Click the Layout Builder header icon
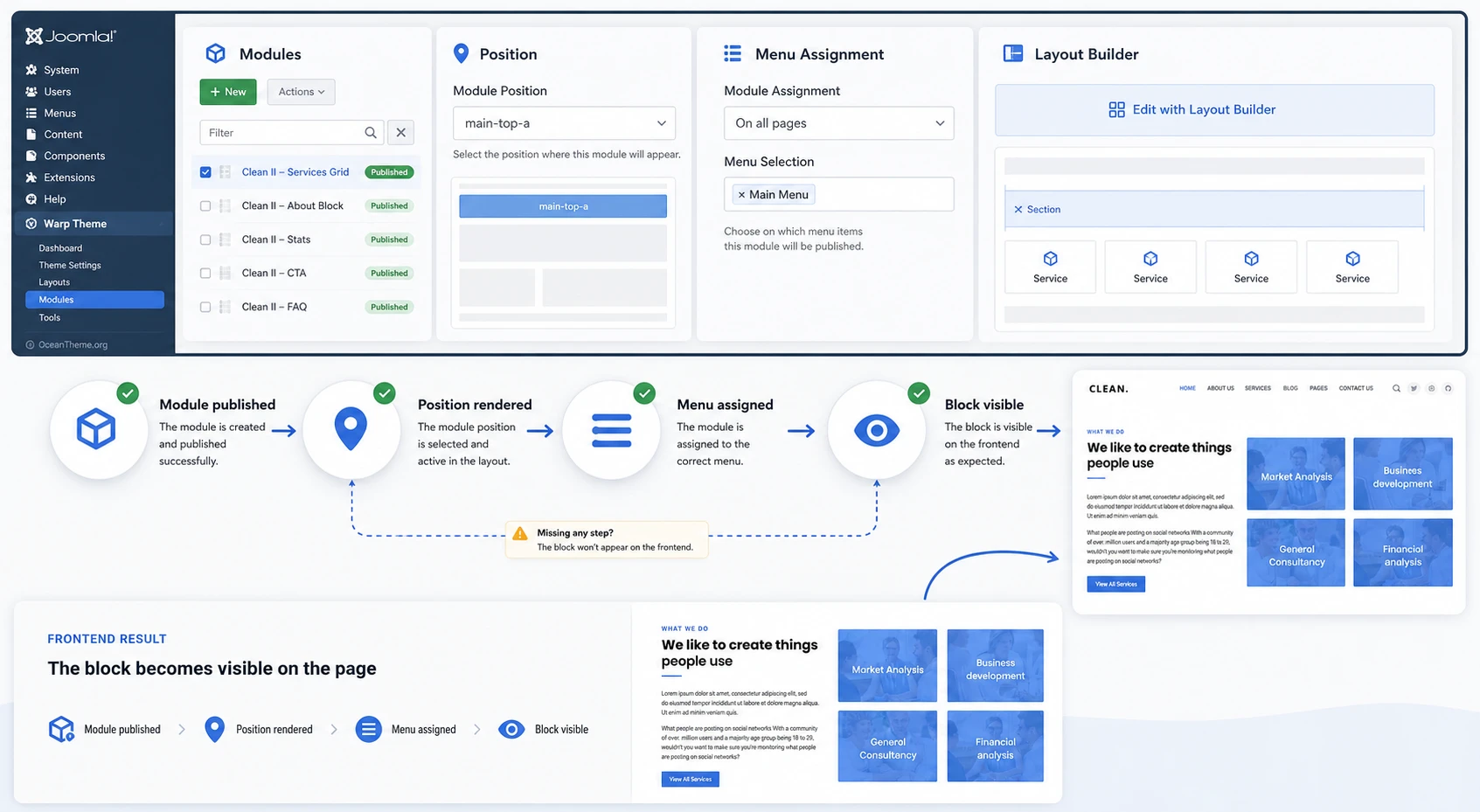 [x=1013, y=53]
